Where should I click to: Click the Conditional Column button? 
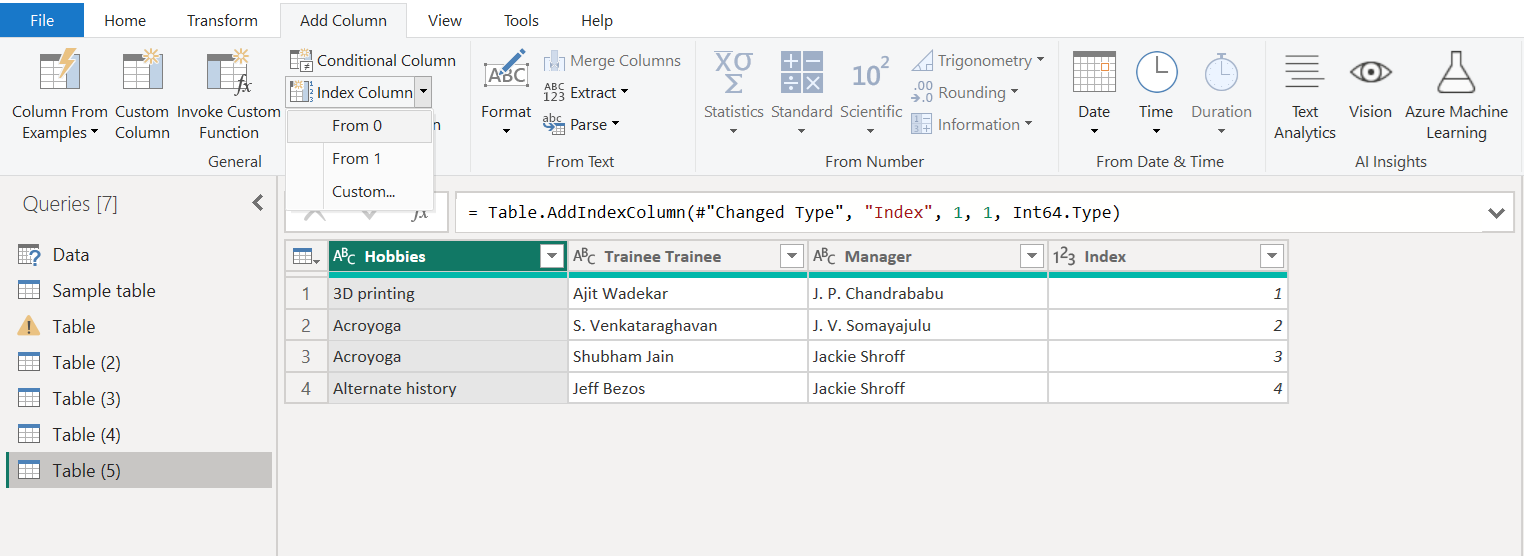point(373,60)
